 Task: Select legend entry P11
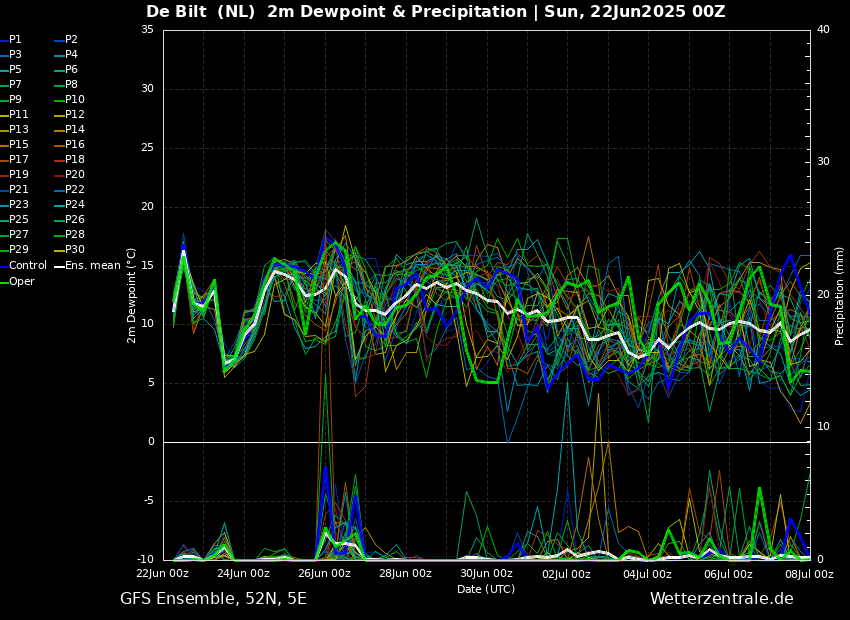point(14,114)
